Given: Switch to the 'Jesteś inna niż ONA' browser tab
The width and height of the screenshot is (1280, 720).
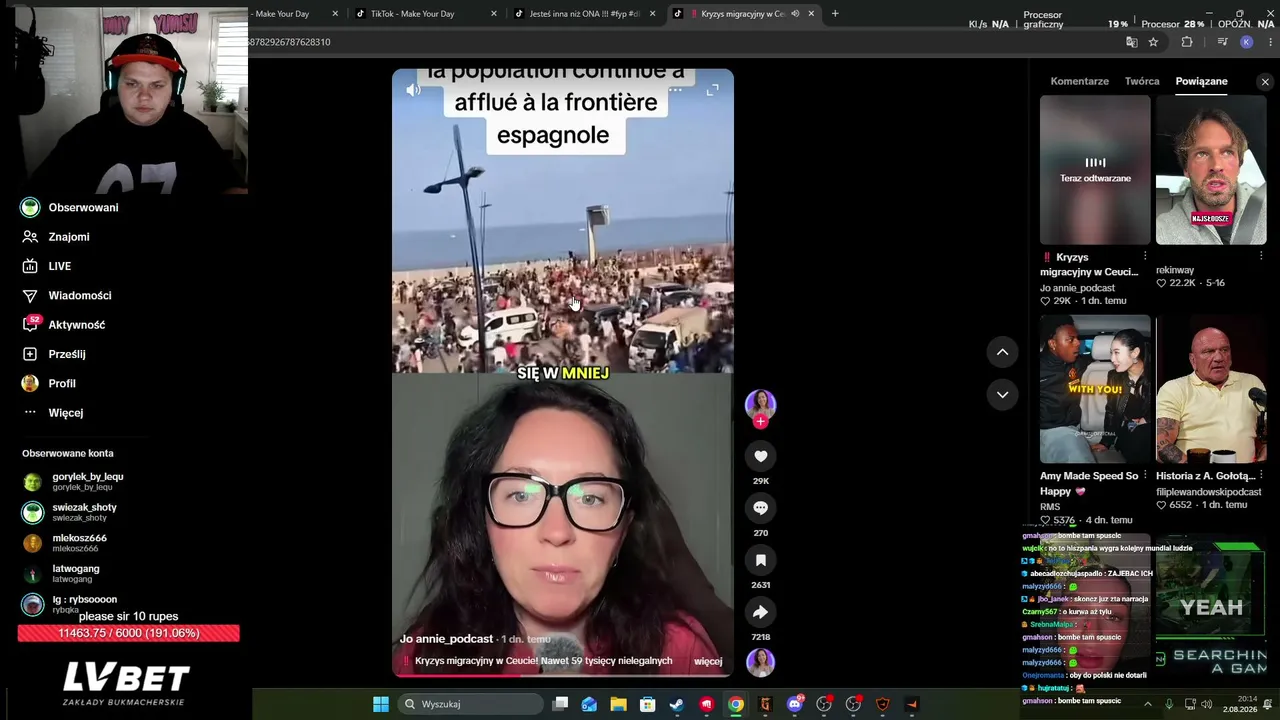Looking at the screenshot, I should [x=584, y=14].
